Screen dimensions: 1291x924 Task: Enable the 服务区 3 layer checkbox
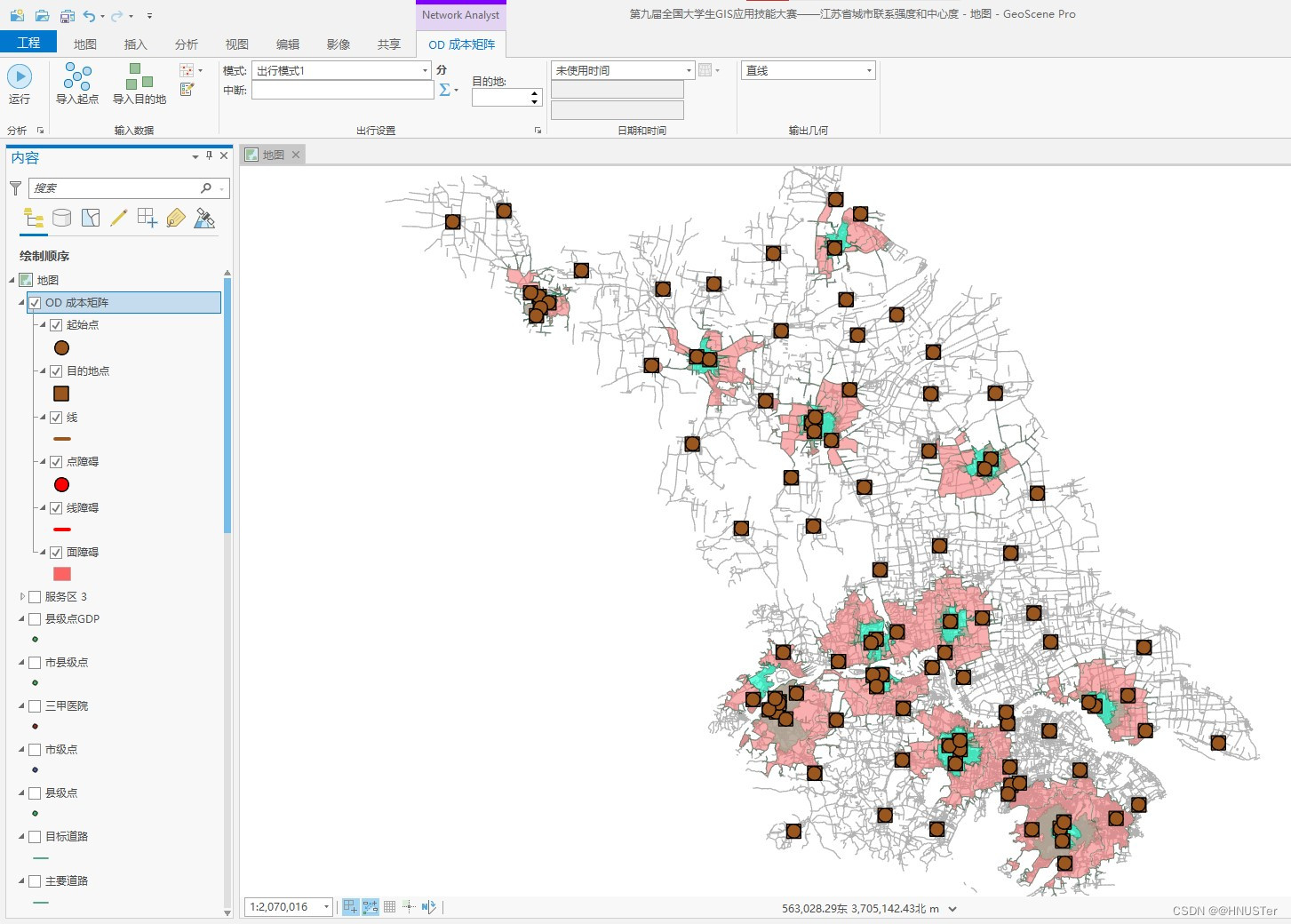(35, 597)
